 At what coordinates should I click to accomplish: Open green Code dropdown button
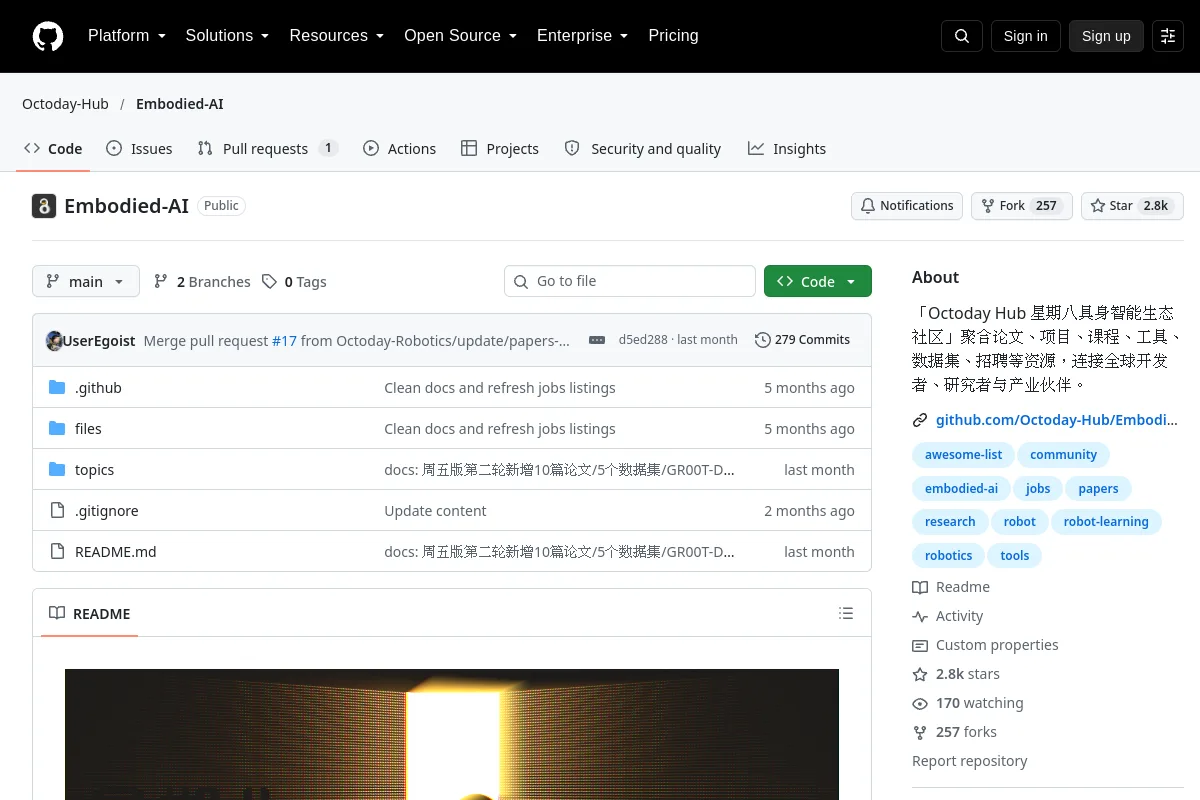[x=818, y=282]
